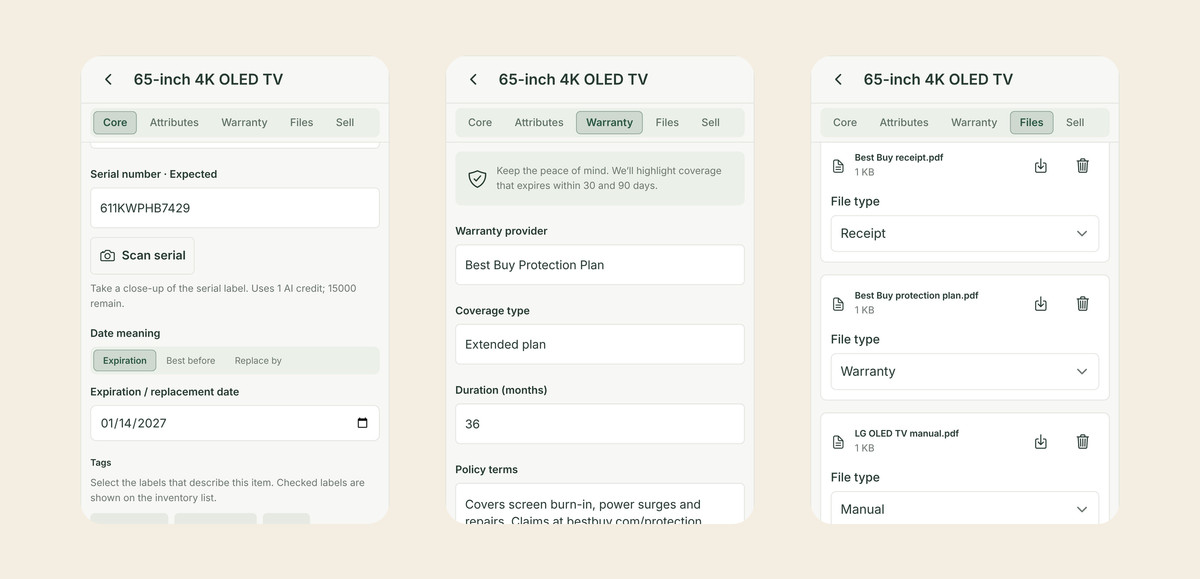Download Best Buy receipt.pdf
Image resolution: width=1200 pixels, height=579 pixels.
pyautogui.click(x=1040, y=166)
